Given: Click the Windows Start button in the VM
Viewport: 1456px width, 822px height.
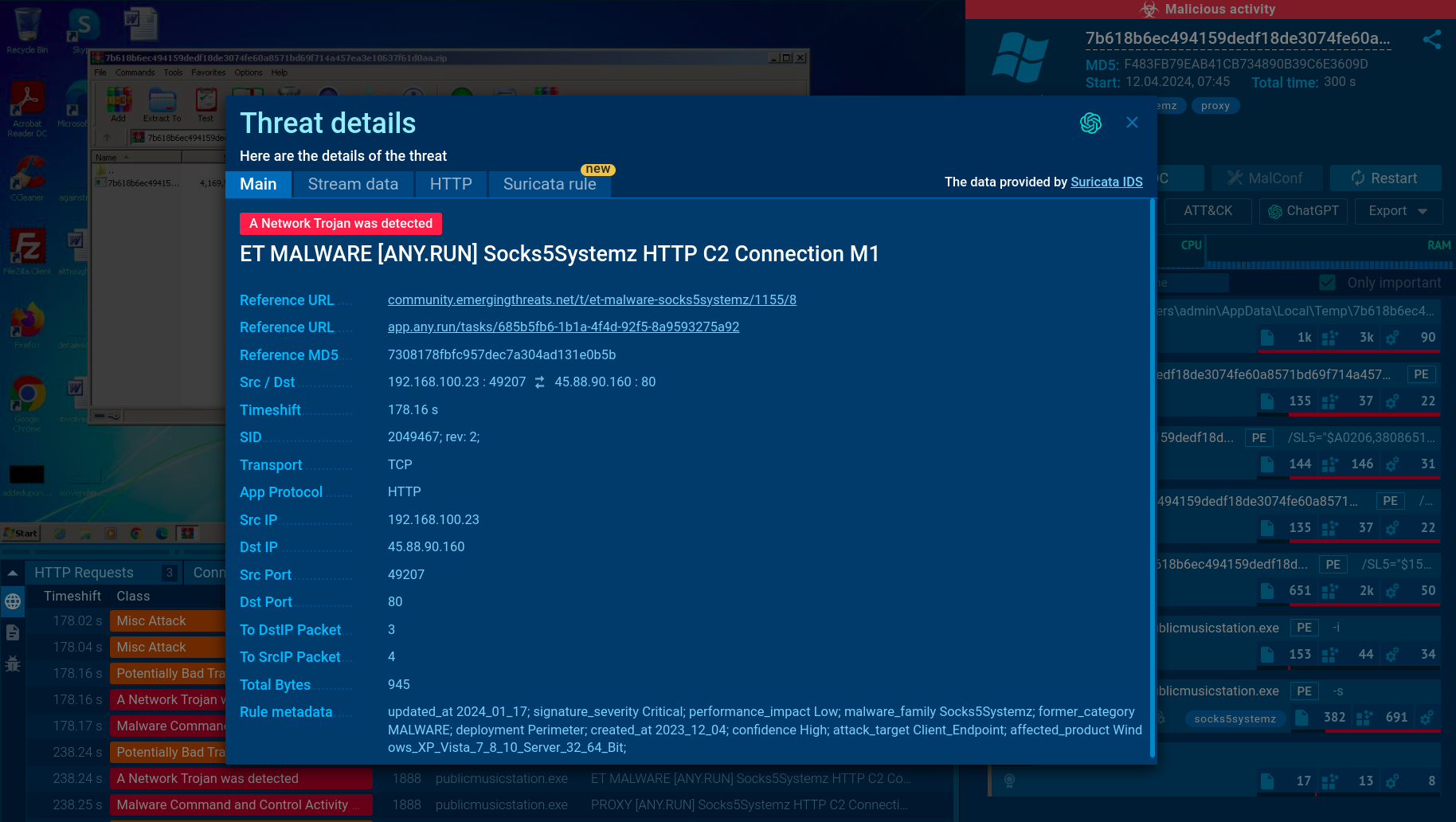Looking at the screenshot, I should tap(22, 533).
